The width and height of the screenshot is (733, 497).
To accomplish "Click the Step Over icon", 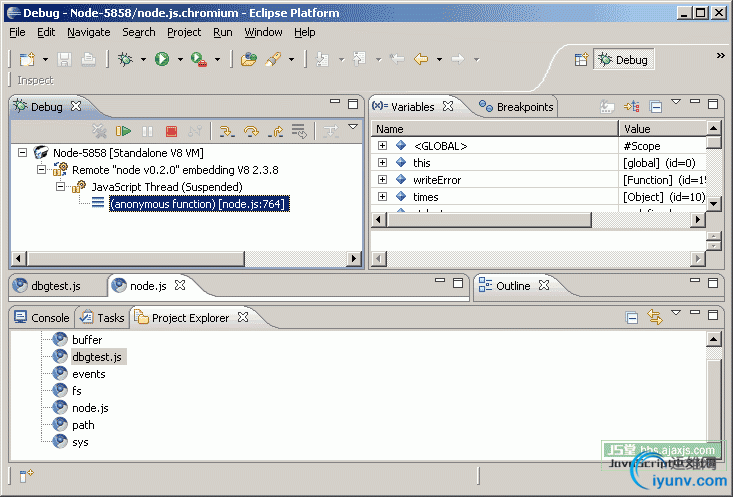I will tap(252, 131).
